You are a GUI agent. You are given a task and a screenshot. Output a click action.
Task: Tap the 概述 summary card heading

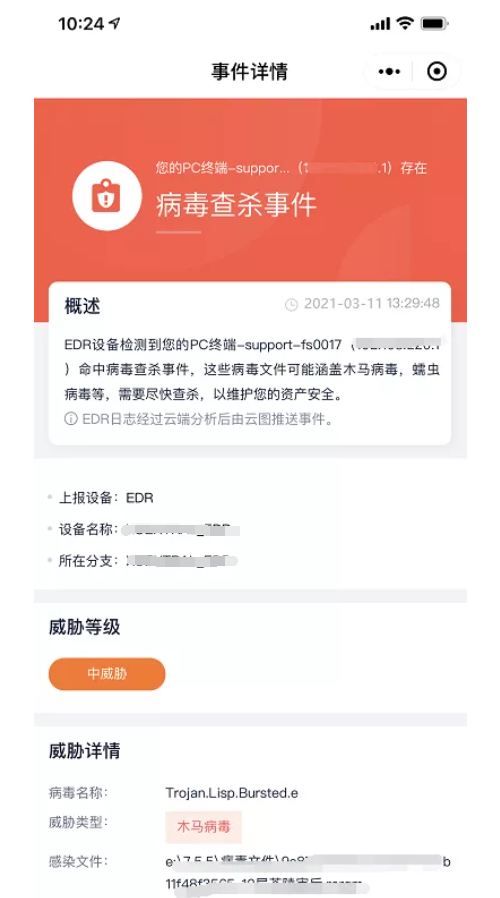82,306
